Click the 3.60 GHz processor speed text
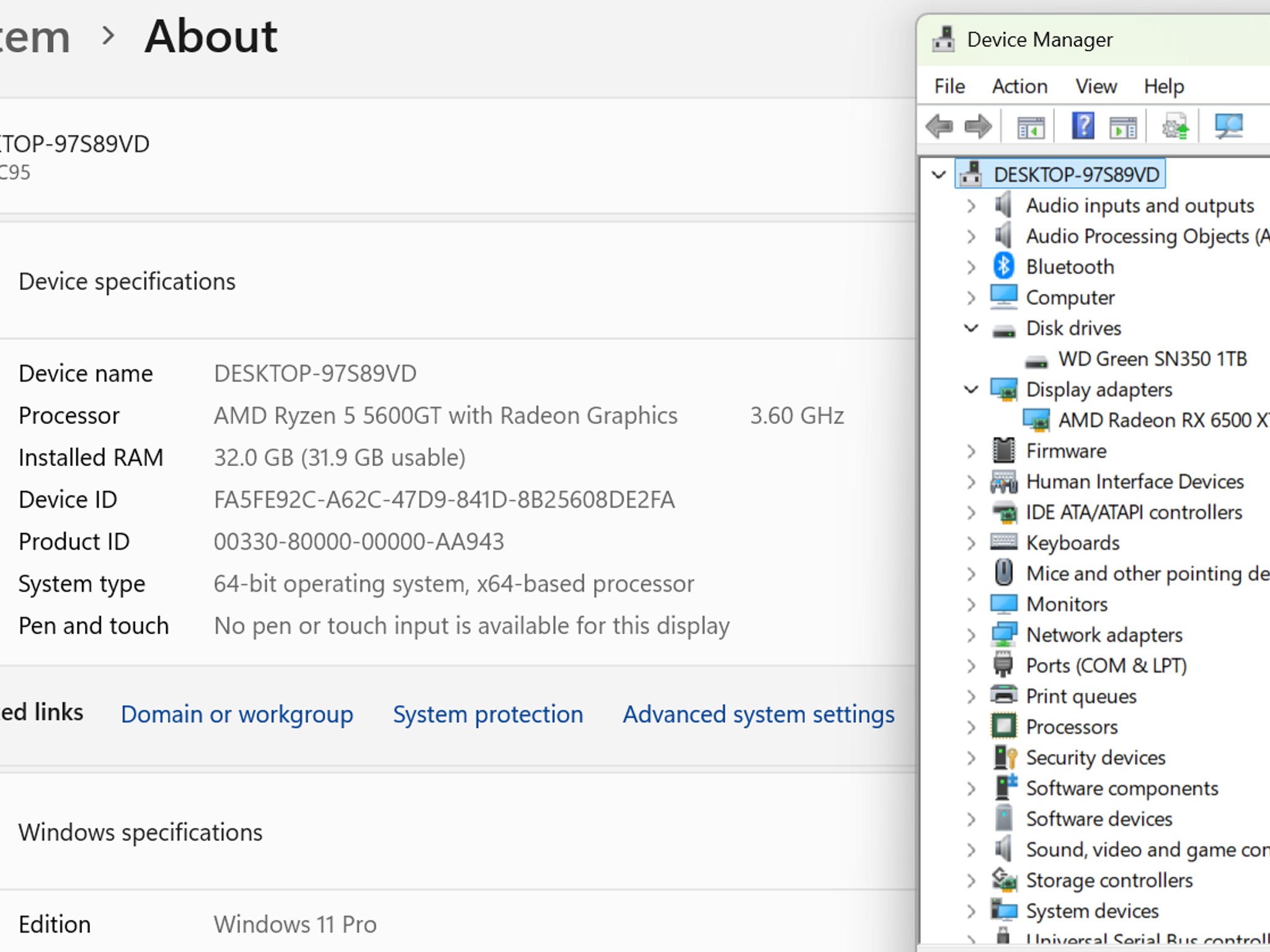This screenshot has width=1270, height=952. [797, 415]
